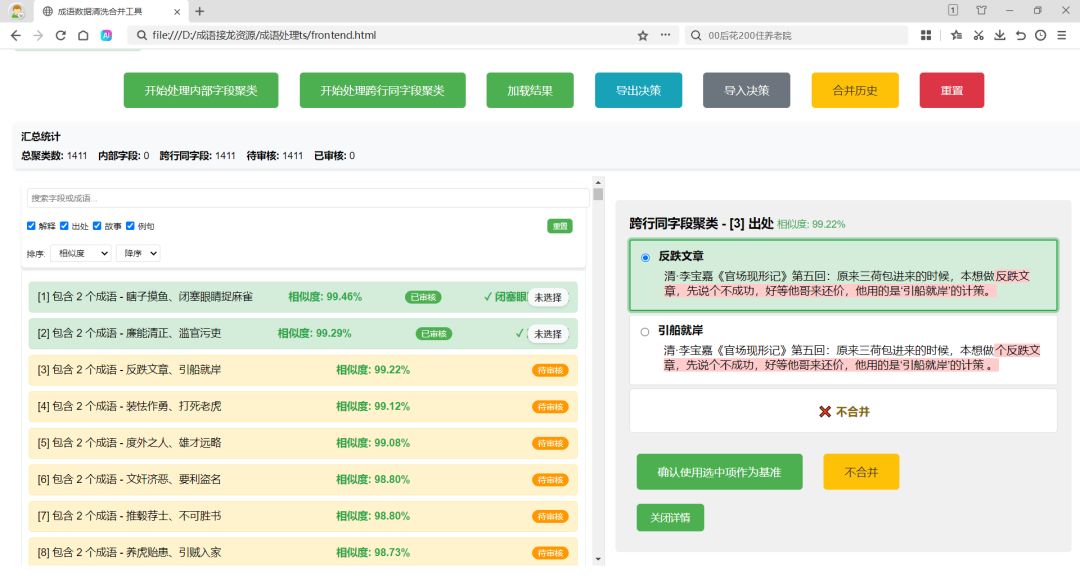Open the 相似度 sort dropdown
The height and width of the screenshot is (578, 1080).
coord(81,254)
